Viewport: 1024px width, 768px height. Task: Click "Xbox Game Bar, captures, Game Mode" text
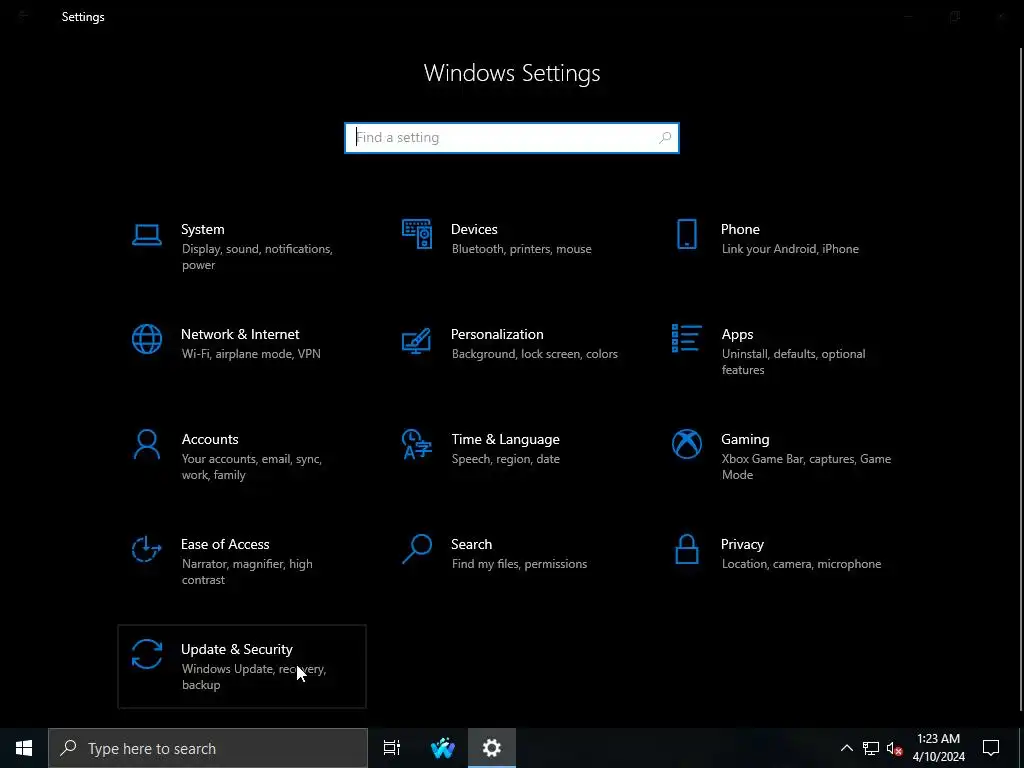tap(807, 467)
